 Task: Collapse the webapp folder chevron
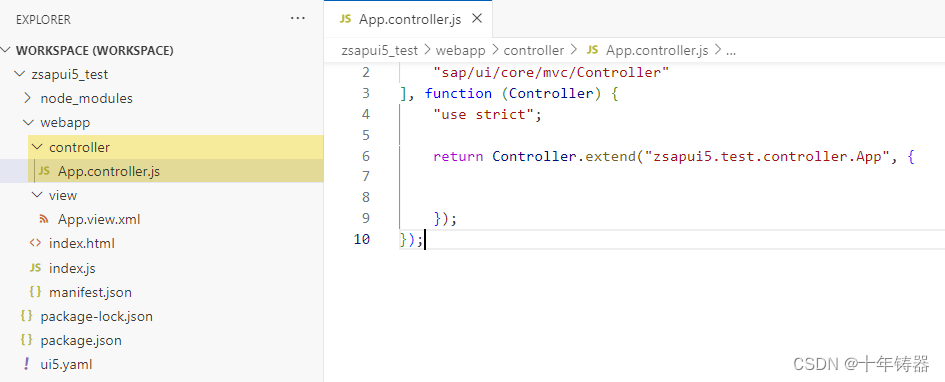(27, 122)
